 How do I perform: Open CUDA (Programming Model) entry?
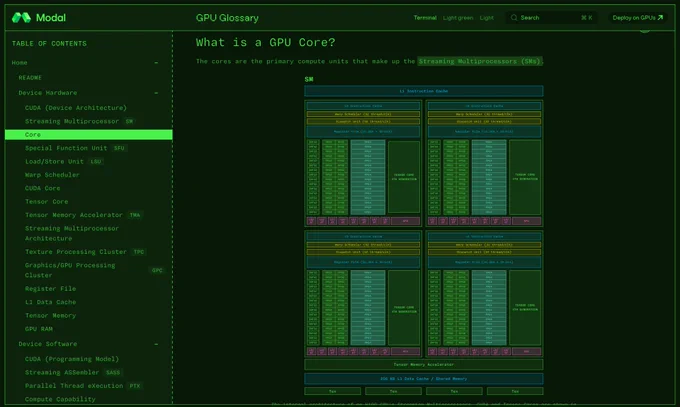click(x=72, y=359)
